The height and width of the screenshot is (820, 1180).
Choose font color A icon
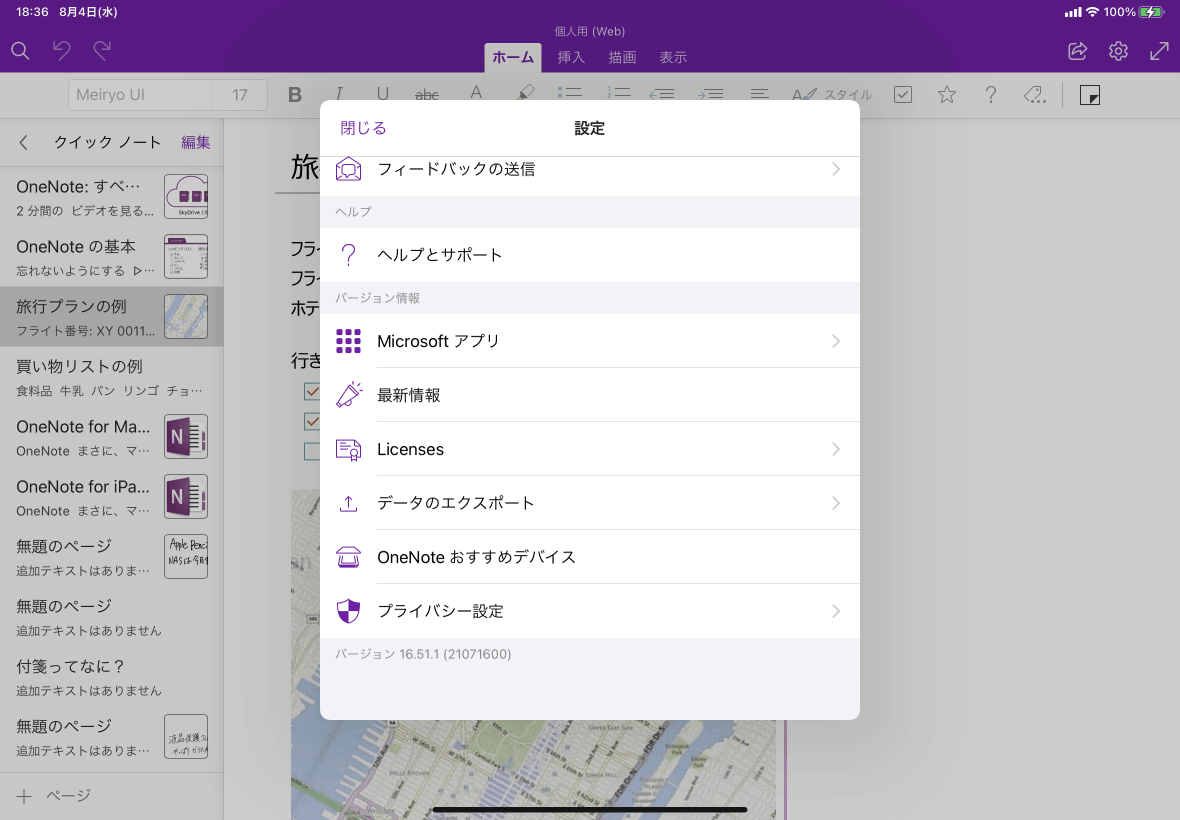point(476,93)
